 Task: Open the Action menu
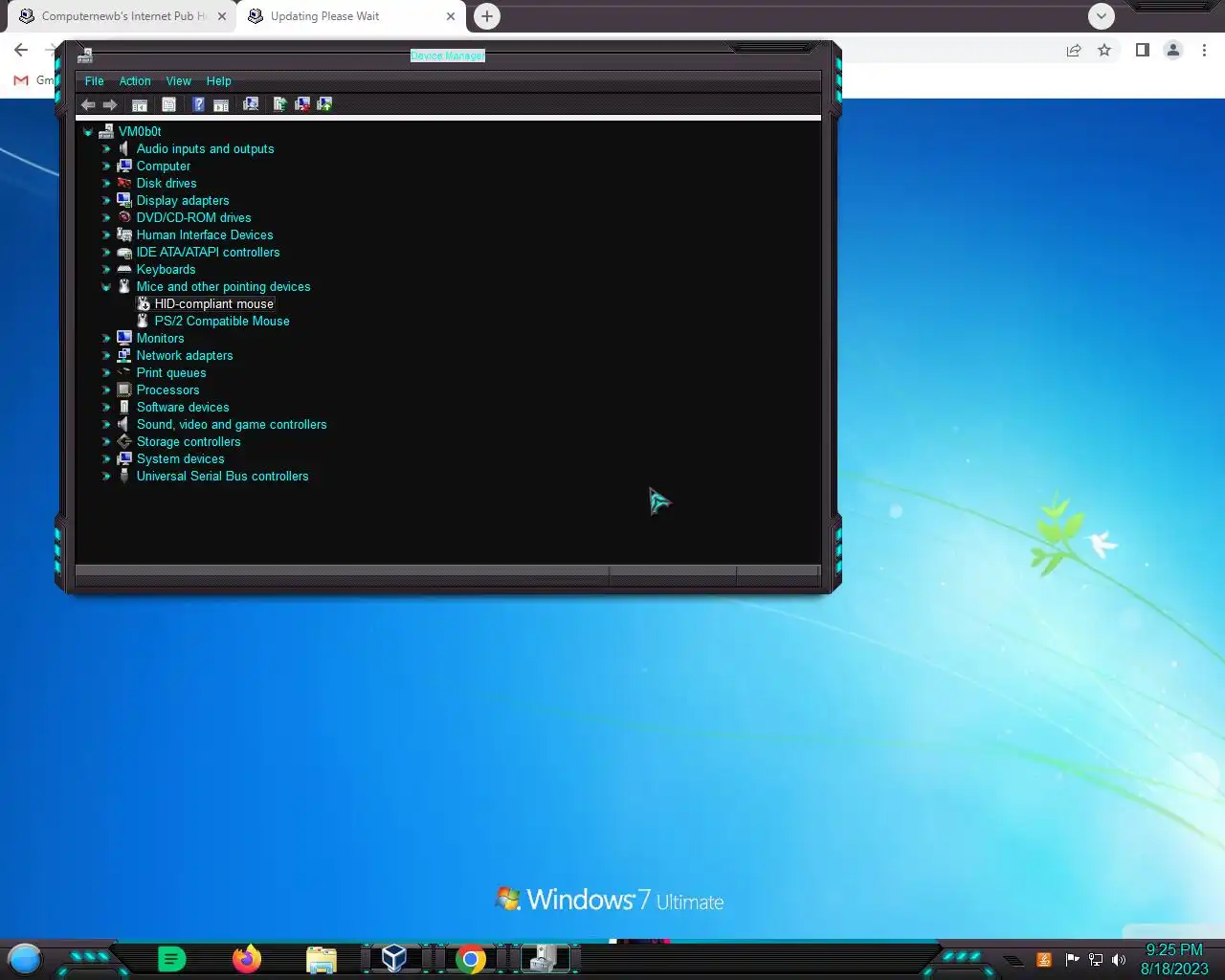(x=135, y=81)
